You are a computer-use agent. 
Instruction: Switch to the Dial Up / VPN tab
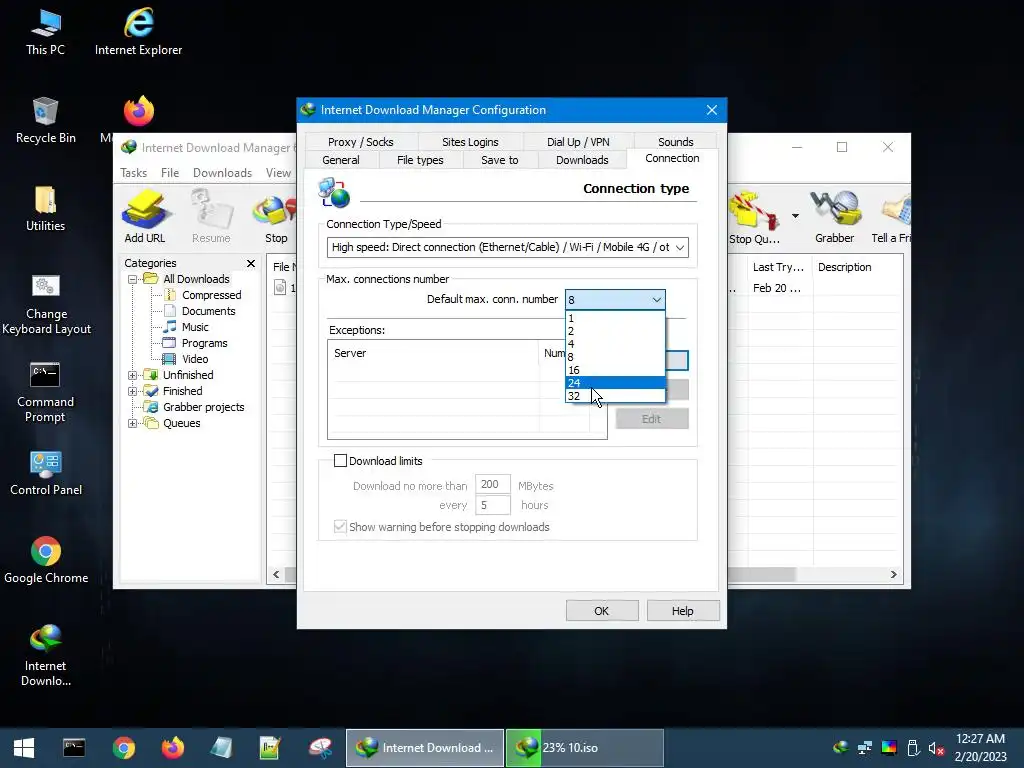coord(578,142)
